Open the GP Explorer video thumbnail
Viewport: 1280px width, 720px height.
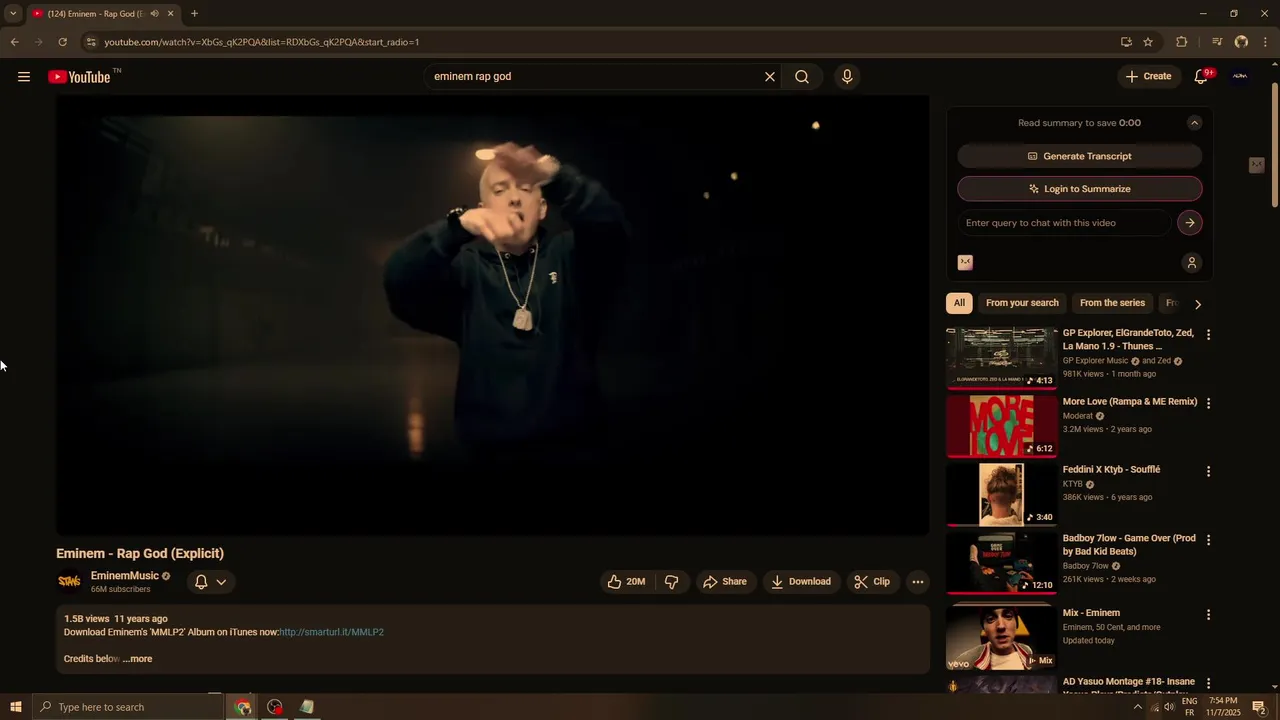click(x=1001, y=357)
